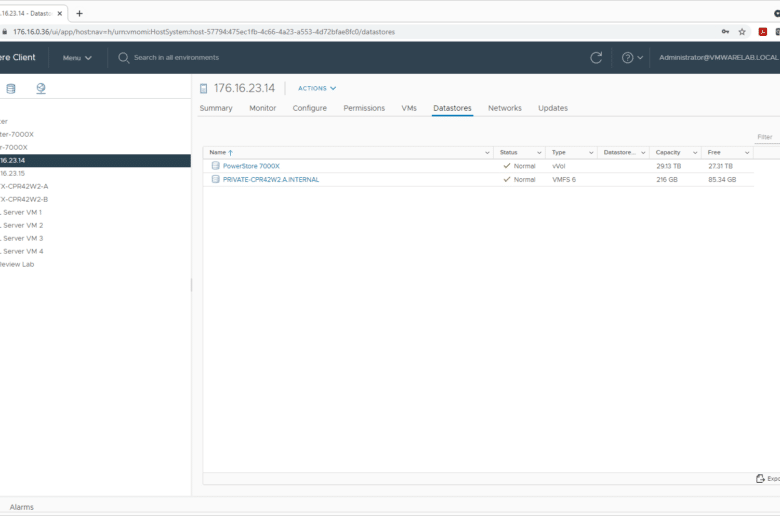
Task: Select Server VM 1 in tree
Action: pos(22,212)
